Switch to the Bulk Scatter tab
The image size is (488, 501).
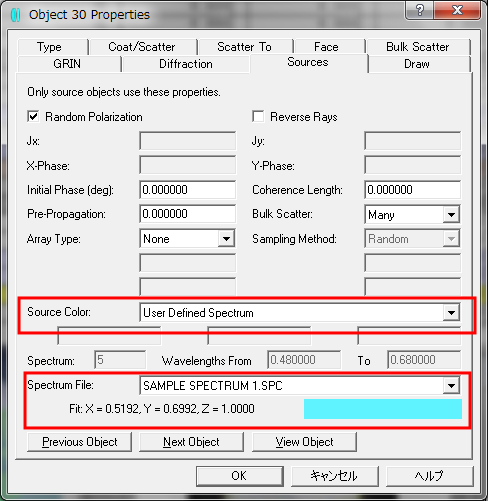417,47
